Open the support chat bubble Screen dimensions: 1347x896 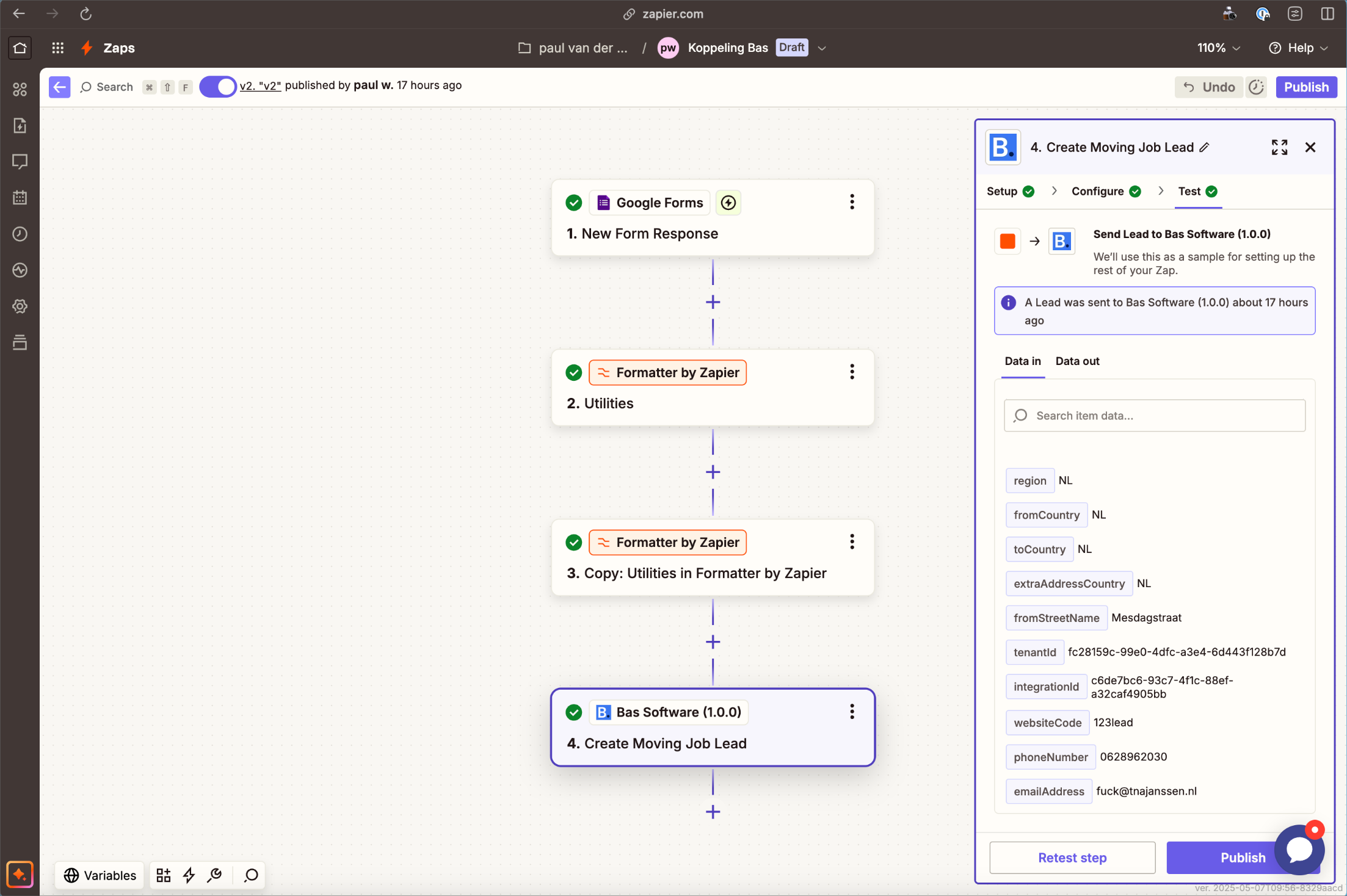coord(1299,849)
